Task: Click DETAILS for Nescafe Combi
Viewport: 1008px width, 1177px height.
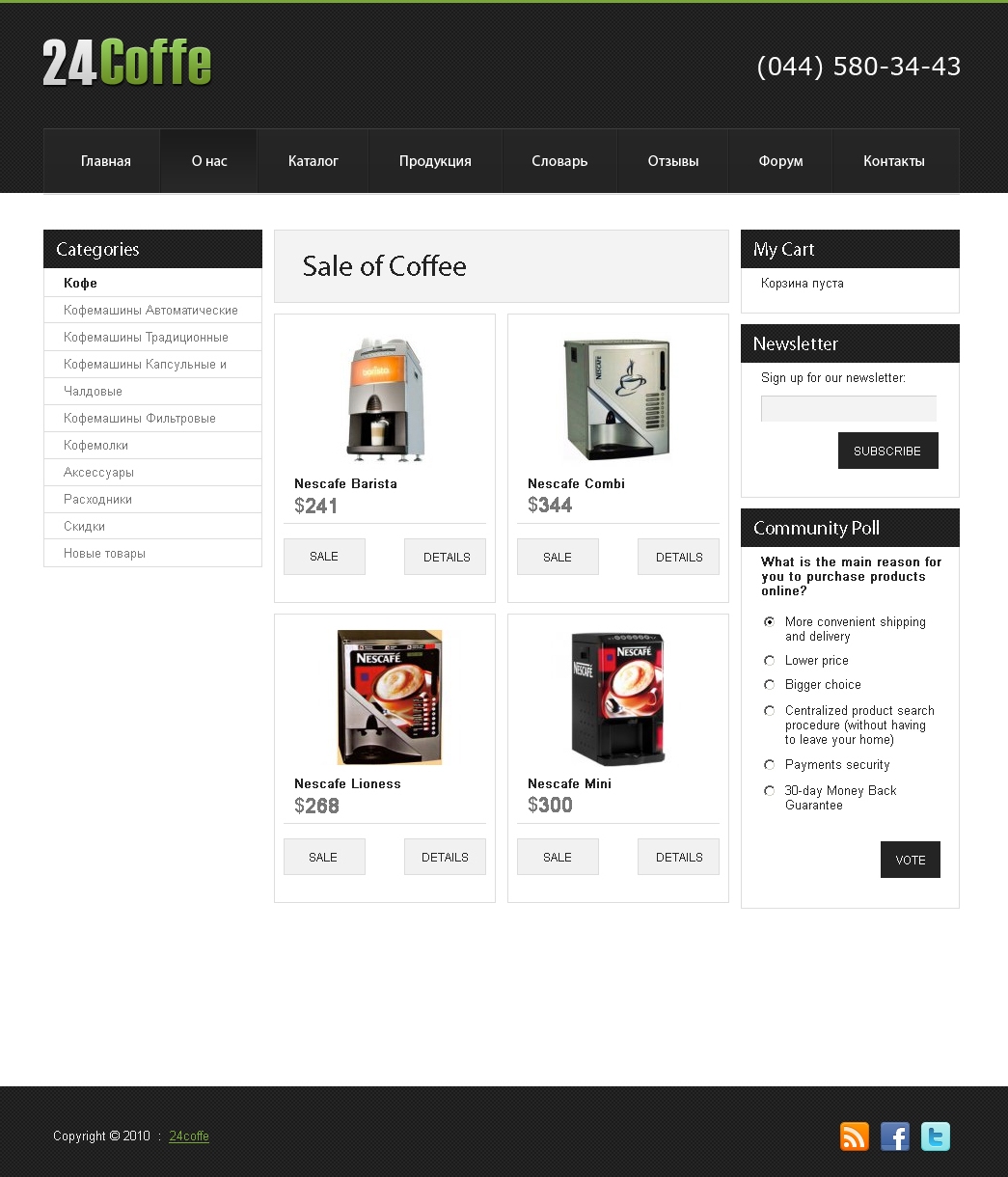Action: coord(679,557)
